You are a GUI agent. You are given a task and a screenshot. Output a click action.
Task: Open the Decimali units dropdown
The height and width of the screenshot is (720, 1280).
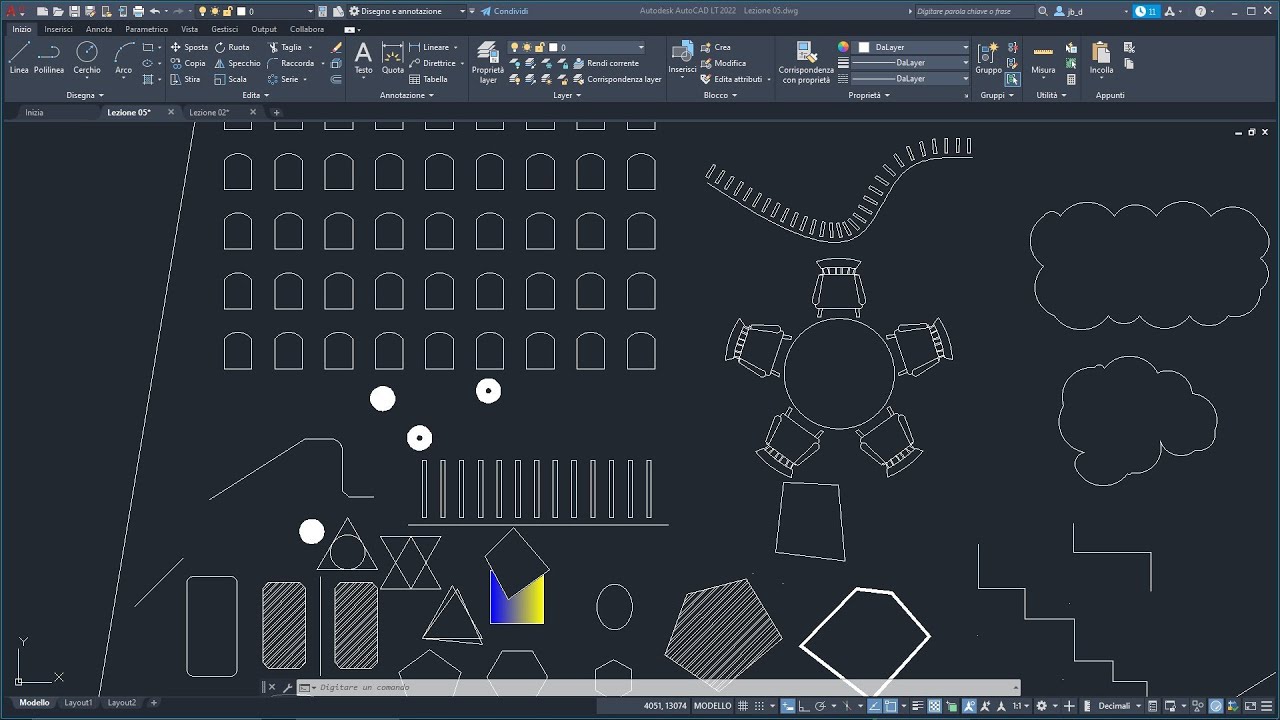(1118, 706)
